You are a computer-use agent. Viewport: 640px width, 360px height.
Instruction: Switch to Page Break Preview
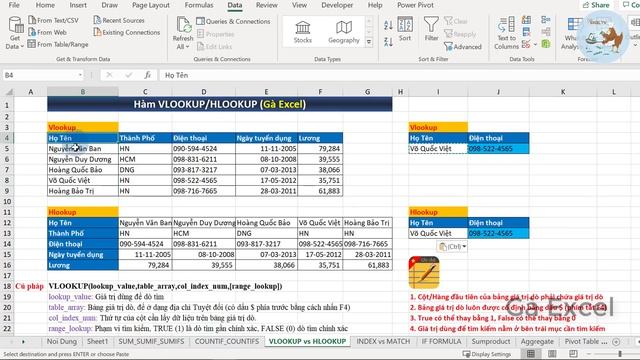click(573, 354)
